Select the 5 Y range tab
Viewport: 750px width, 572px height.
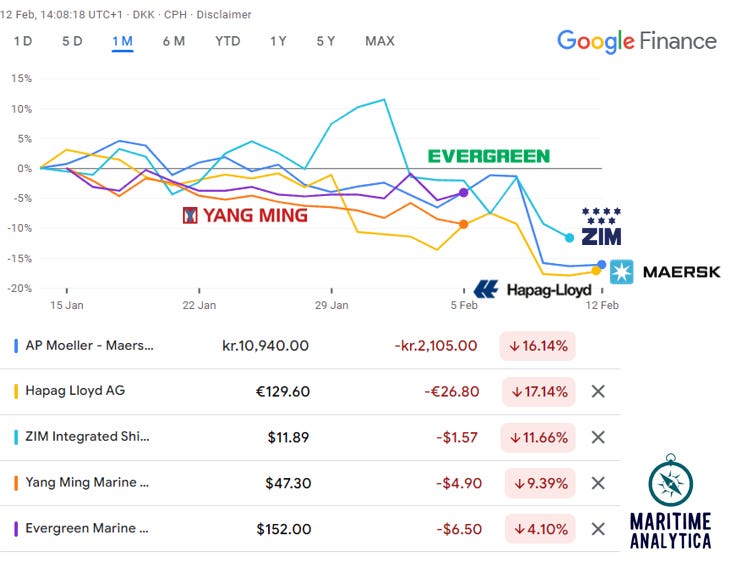(326, 41)
